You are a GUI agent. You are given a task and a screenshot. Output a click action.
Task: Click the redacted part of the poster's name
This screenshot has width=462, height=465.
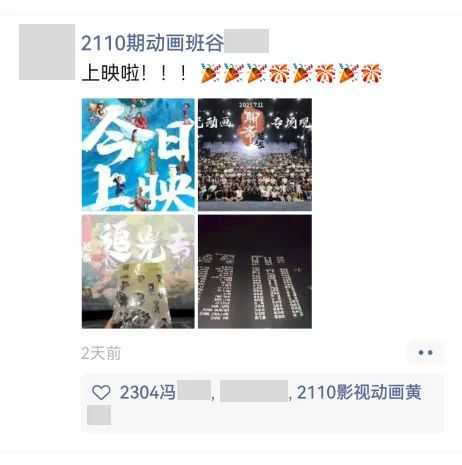[246, 41]
